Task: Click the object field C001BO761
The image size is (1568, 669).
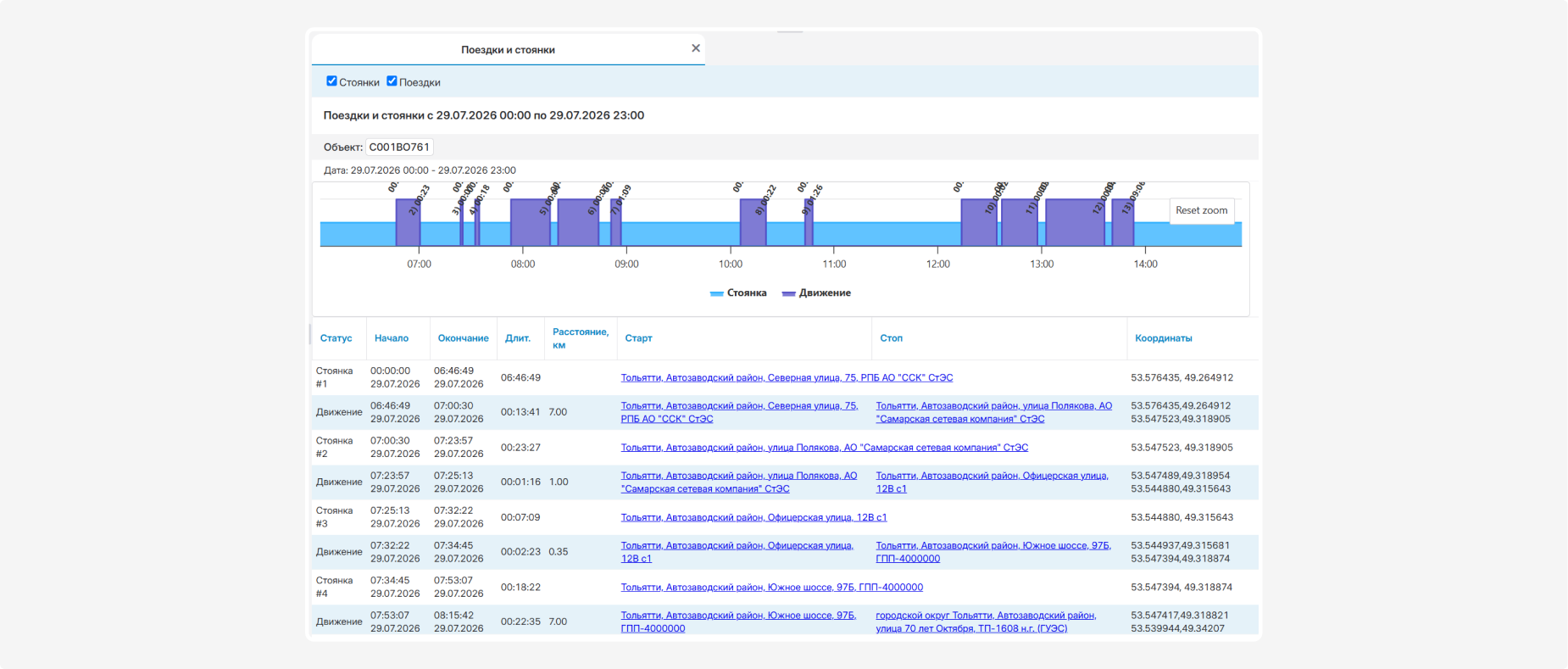Action: coord(399,147)
